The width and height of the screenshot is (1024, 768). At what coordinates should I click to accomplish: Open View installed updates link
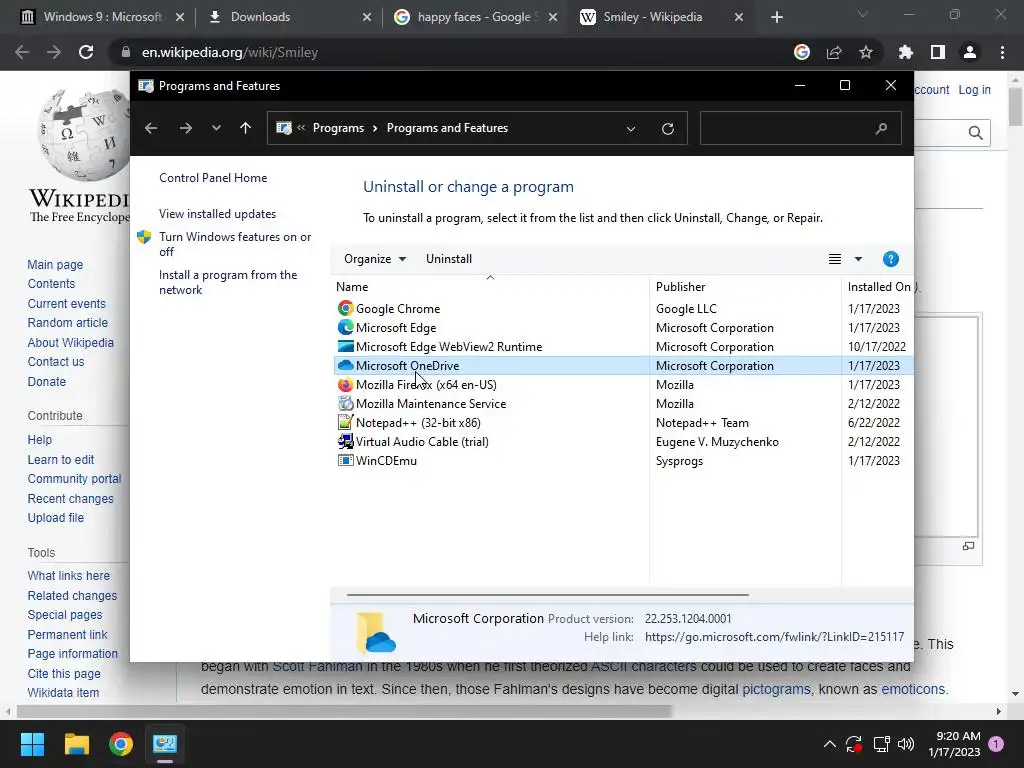[217, 214]
